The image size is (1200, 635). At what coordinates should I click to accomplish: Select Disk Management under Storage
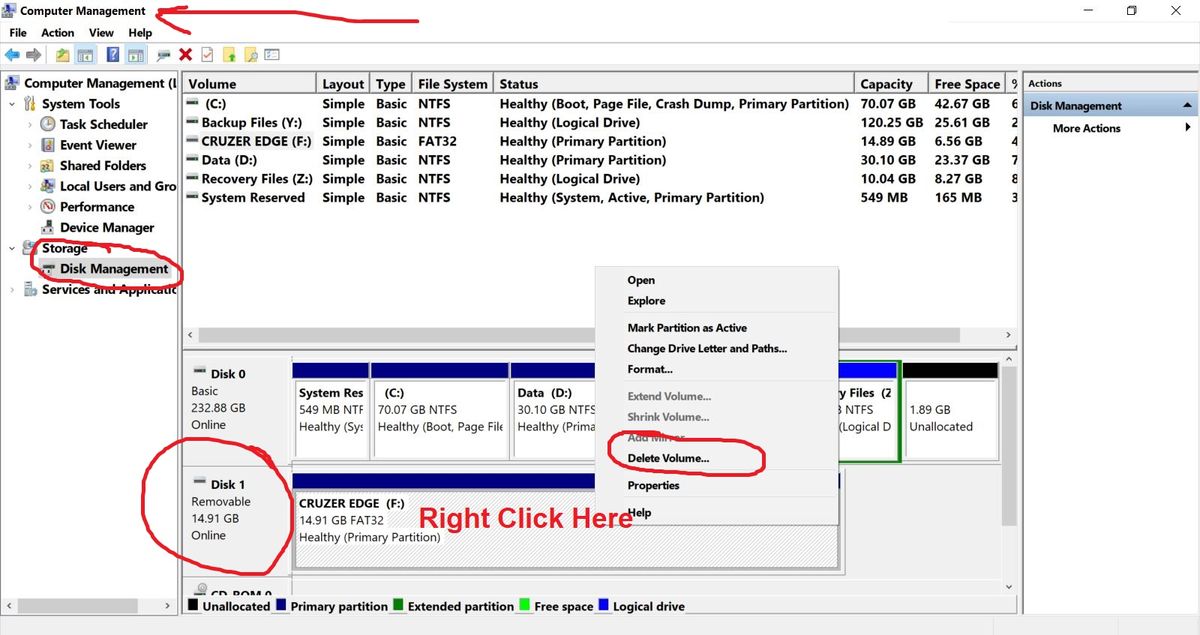pos(113,269)
